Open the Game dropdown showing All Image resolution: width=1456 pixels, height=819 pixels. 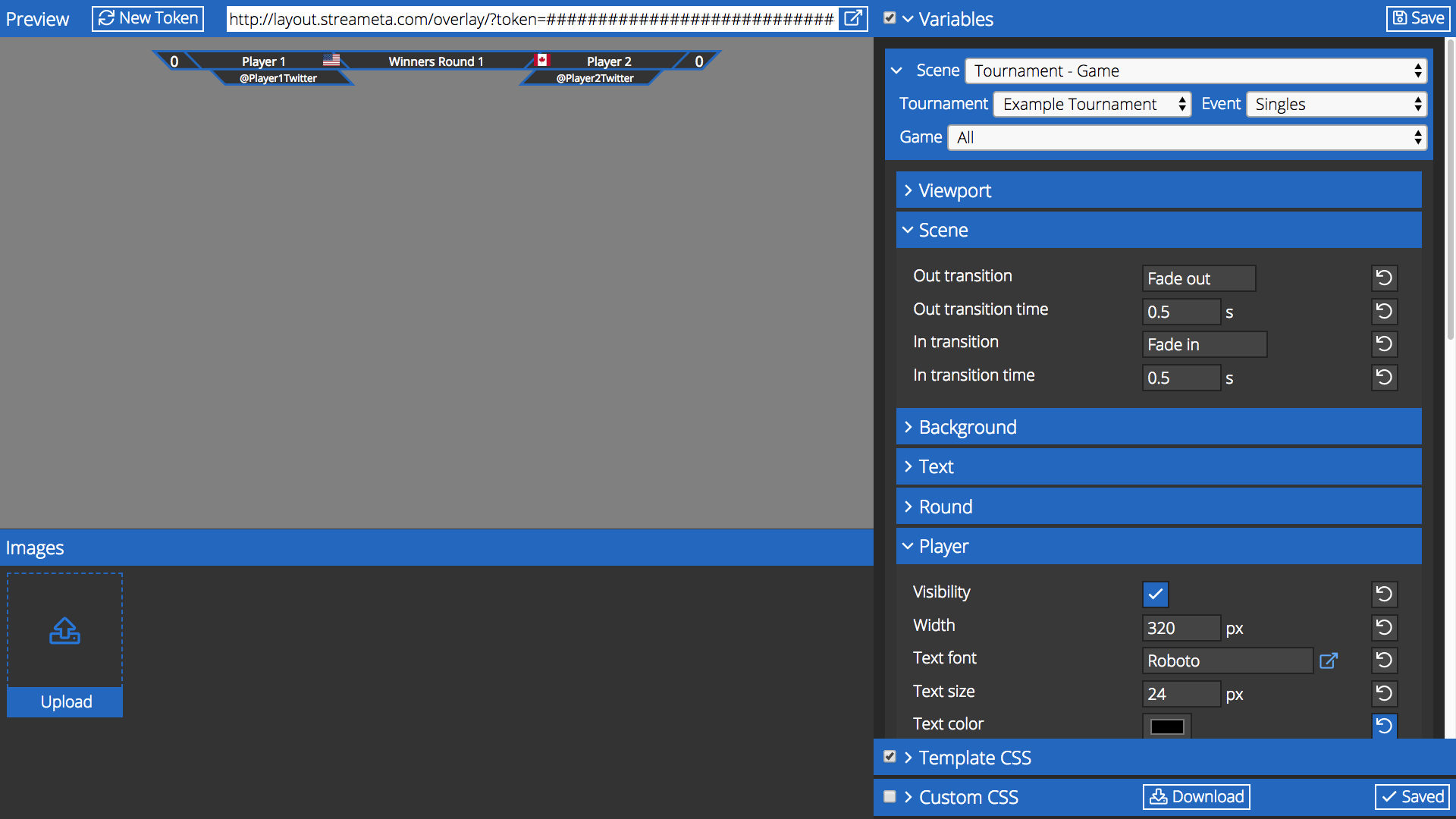coord(1187,137)
